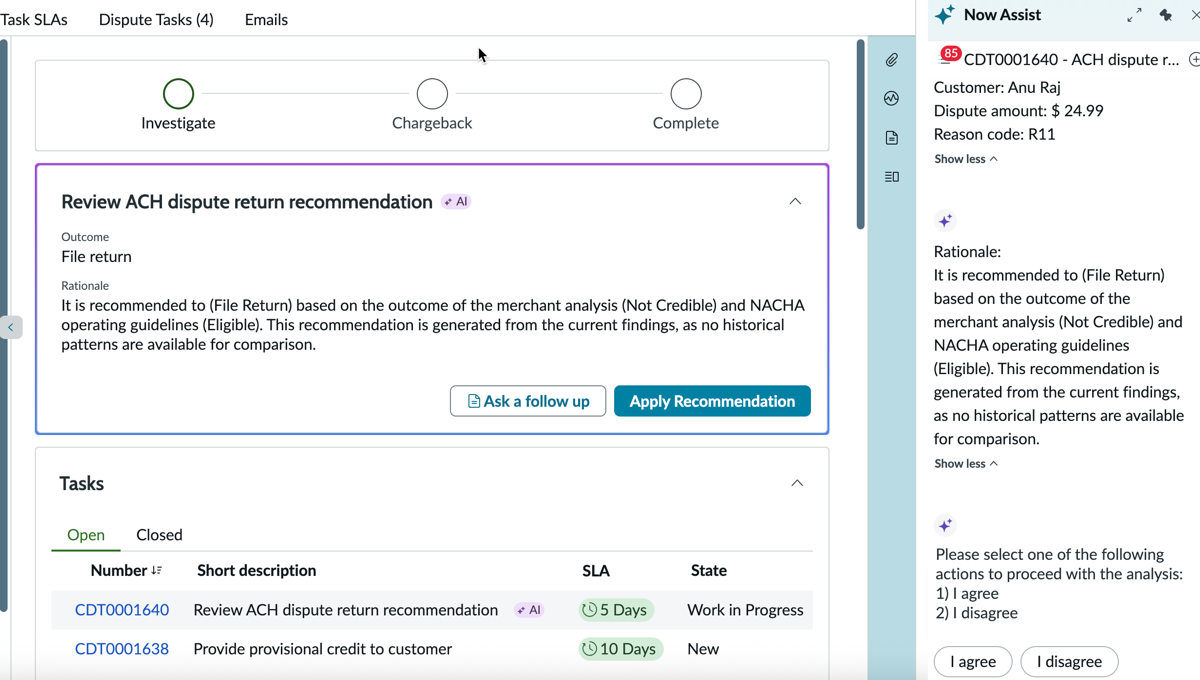
Task: Collapse rationale text with Show less
Action: (966, 463)
